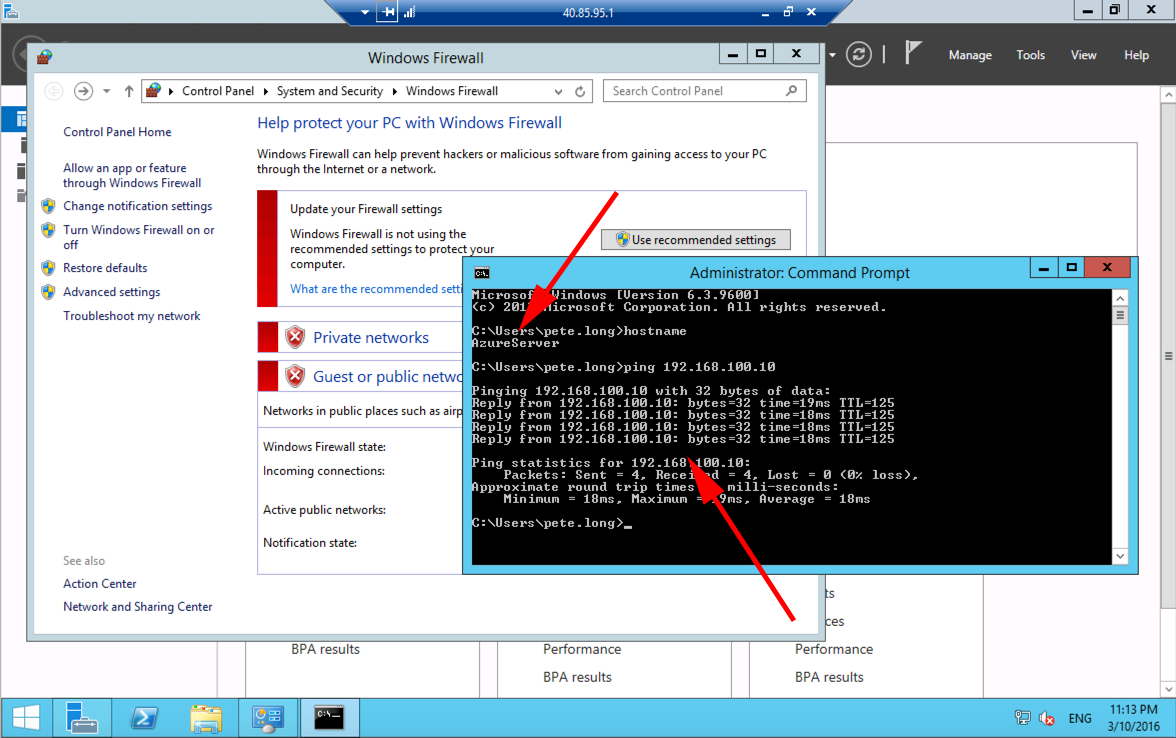Viewport: 1176px width, 738px height.
Task: Expand the chevron before Control Panel breadcrumb
Action: (x=171, y=92)
